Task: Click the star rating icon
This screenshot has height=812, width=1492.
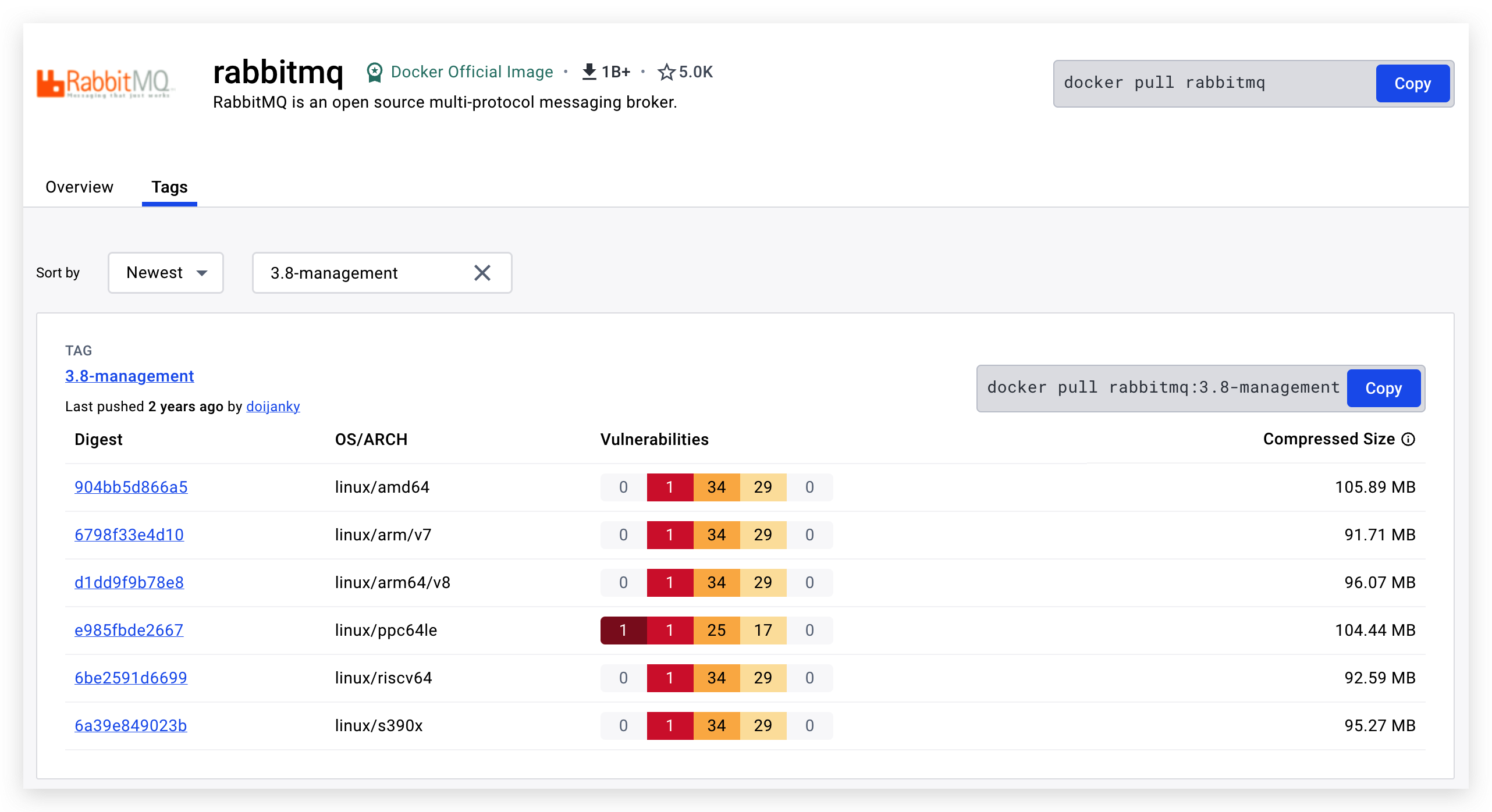Action: (666, 72)
